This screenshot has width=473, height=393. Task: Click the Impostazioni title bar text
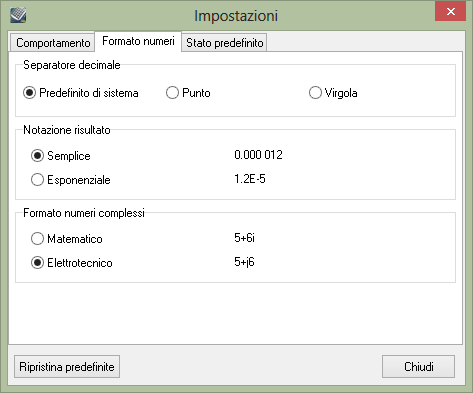(x=236, y=16)
